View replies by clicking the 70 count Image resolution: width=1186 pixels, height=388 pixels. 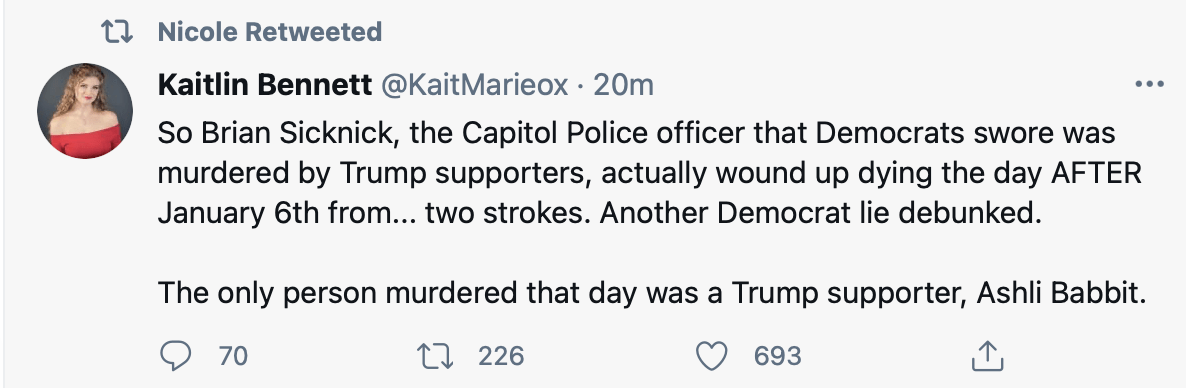click(233, 355)
